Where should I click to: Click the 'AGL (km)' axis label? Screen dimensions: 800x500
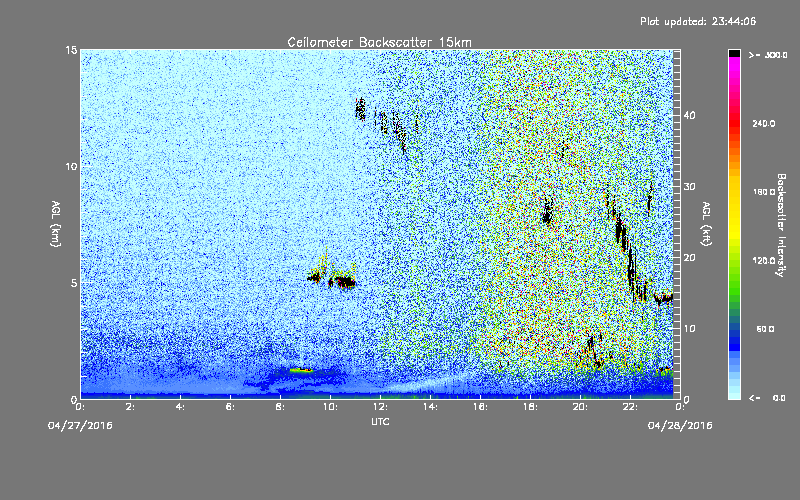[56, 224]
